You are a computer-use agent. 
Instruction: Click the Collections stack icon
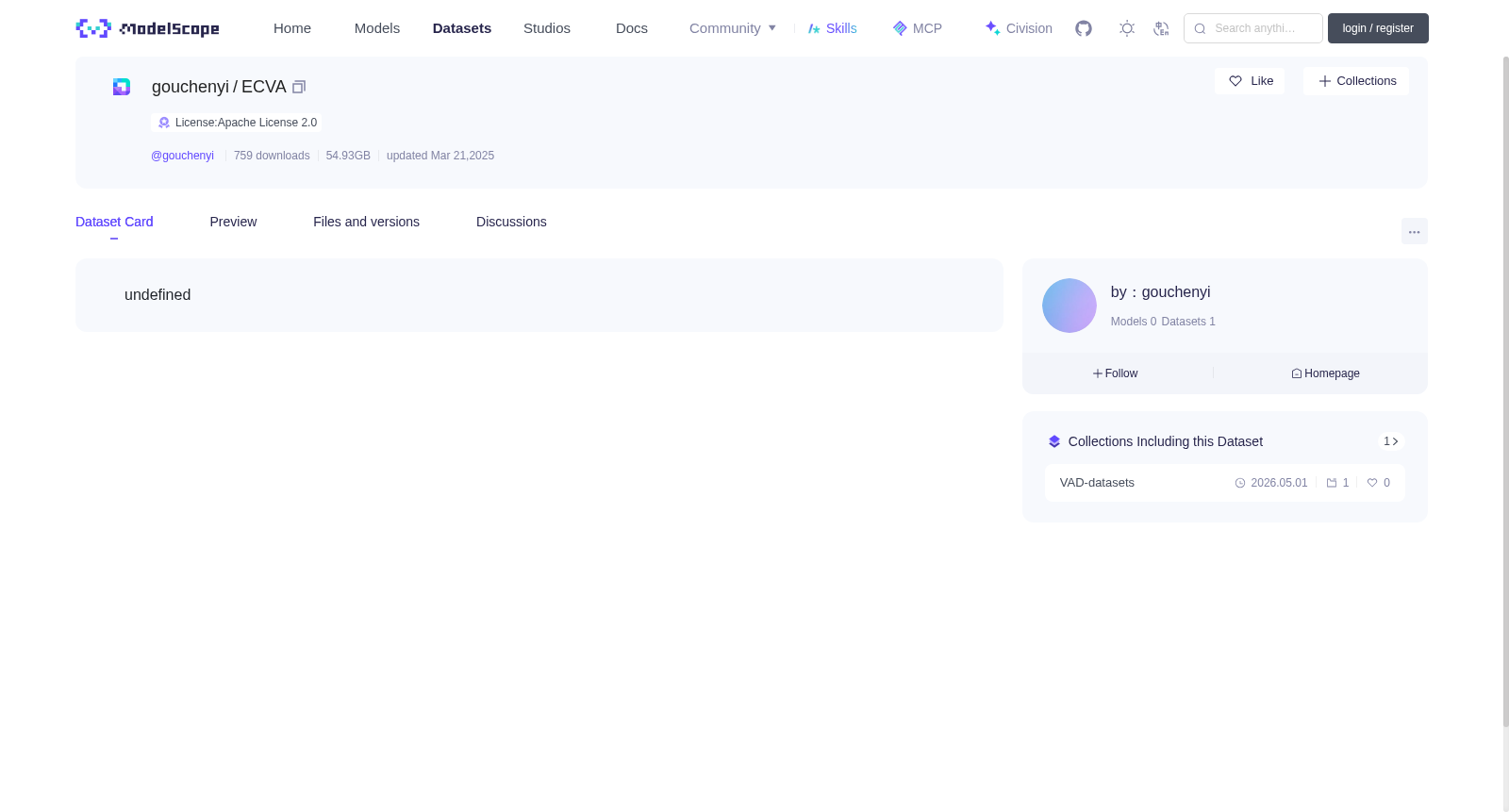(1054, 441)
